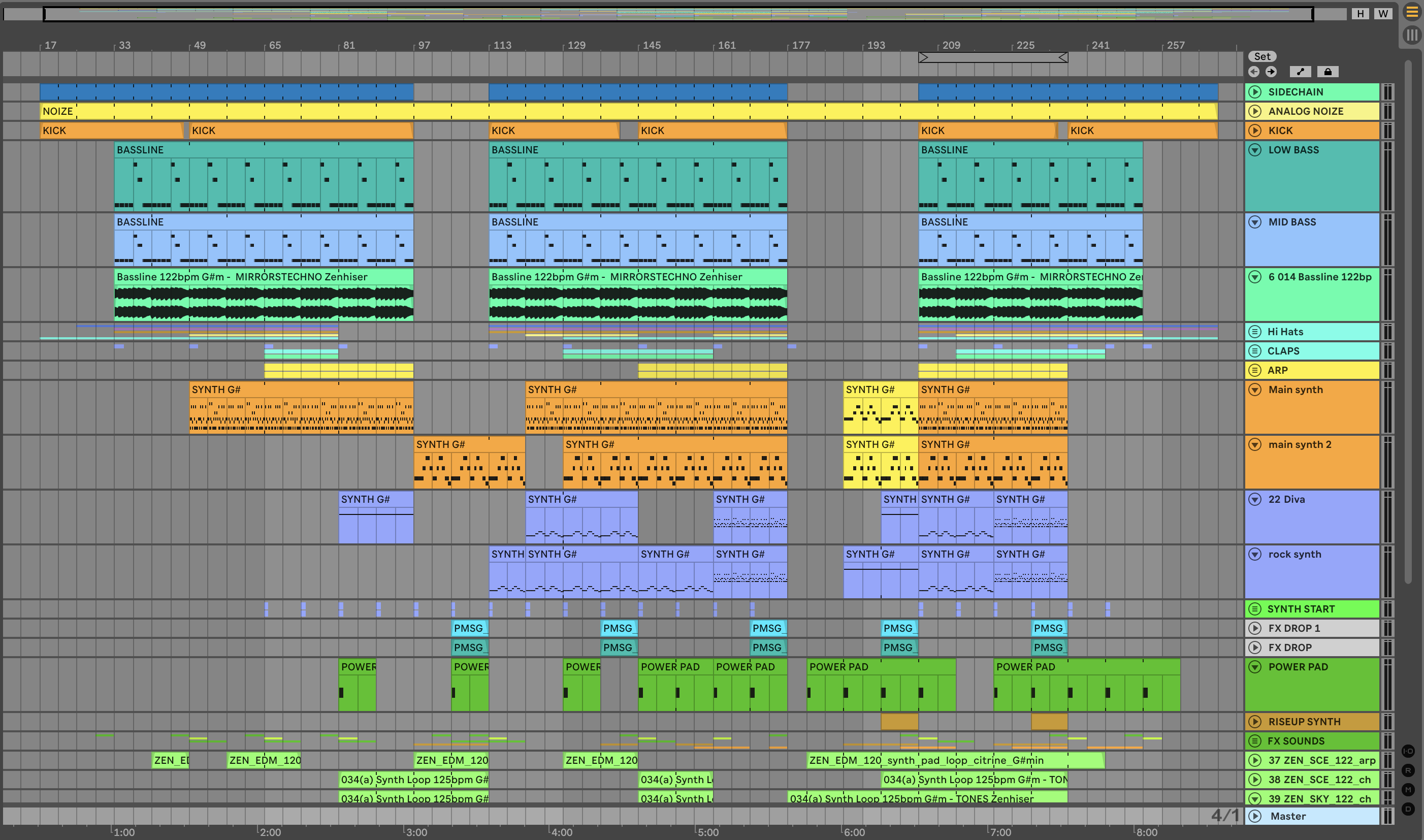Click the lock envelopes icon
Image resolution: width=1424 pixels, height=840 pixels.
point(1328,71)
